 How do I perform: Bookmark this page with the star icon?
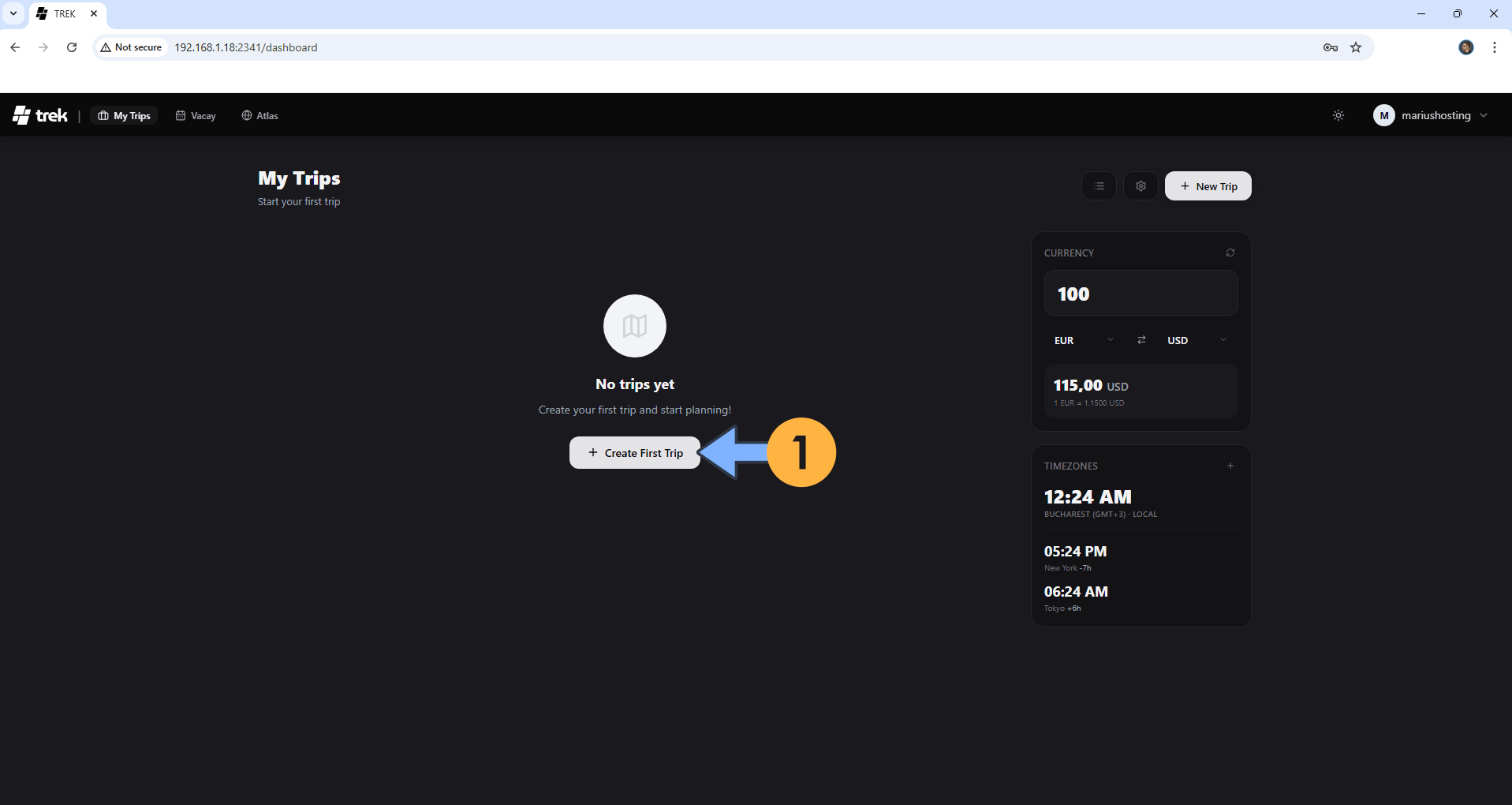(x=1355, y=47)
